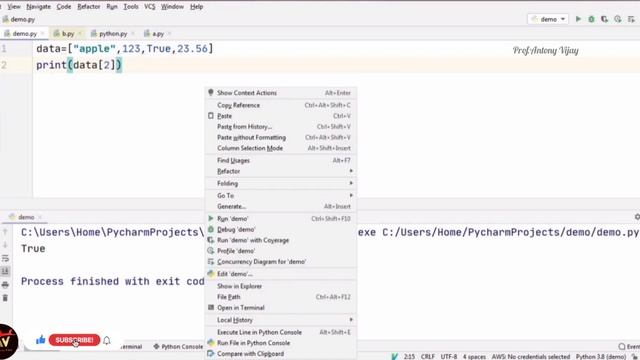Close the demo.py editor tab
The width and height of the screenshot is (640, 360).
pyautogui.click(x=42, y=33)
